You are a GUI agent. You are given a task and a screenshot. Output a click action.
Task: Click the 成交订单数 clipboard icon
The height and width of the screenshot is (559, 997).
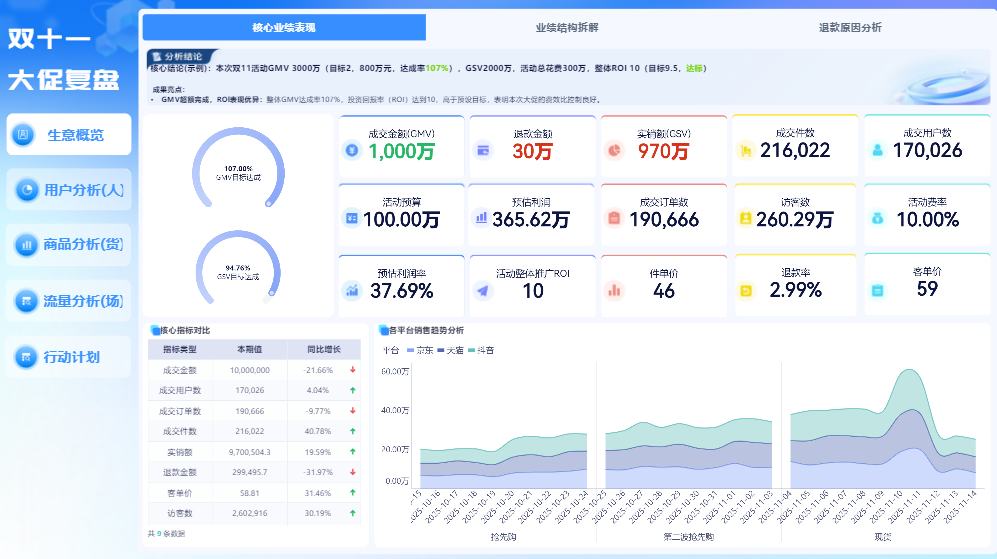[x=614, y=218]
